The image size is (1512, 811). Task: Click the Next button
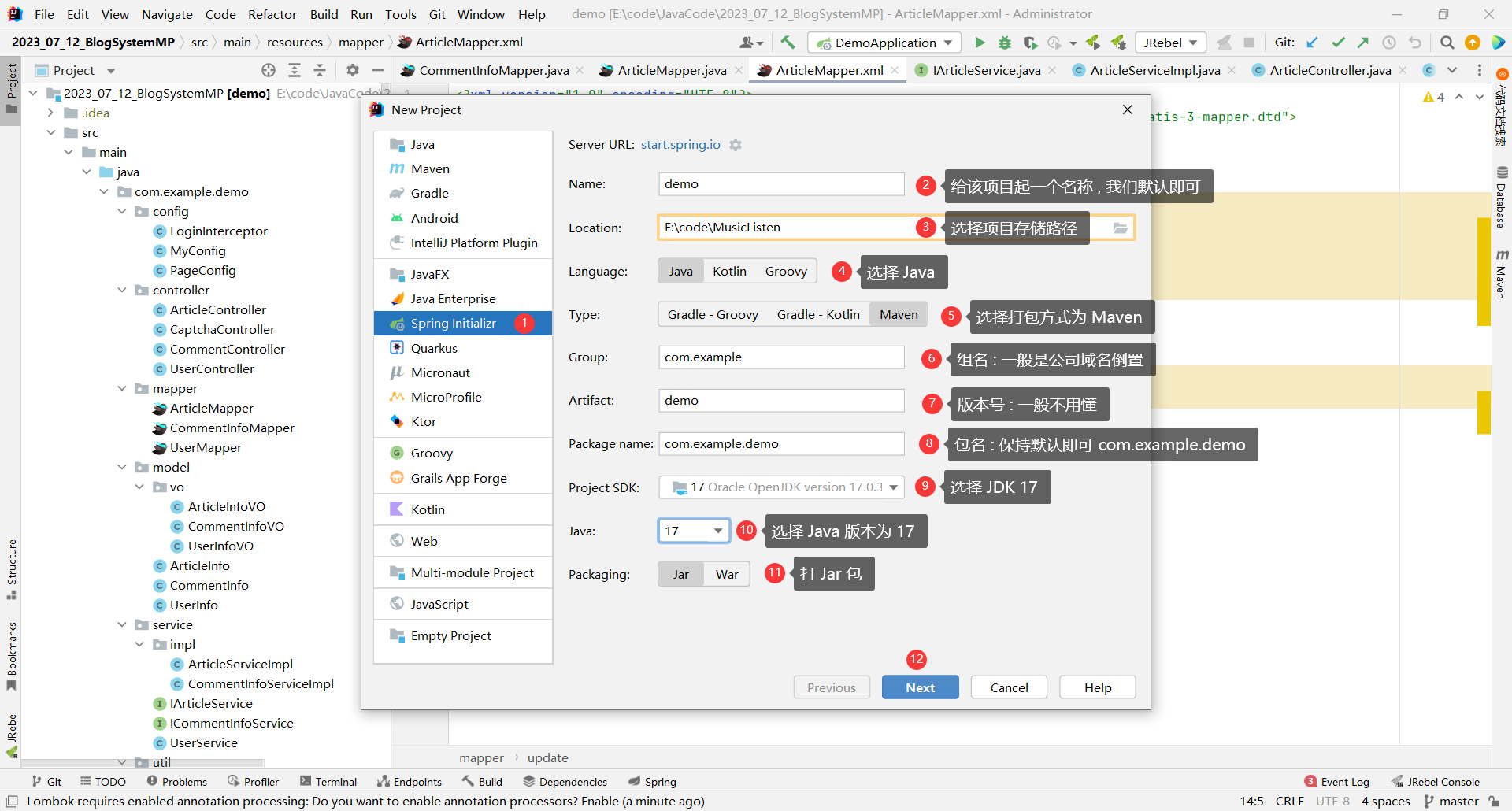pos(920,687)
